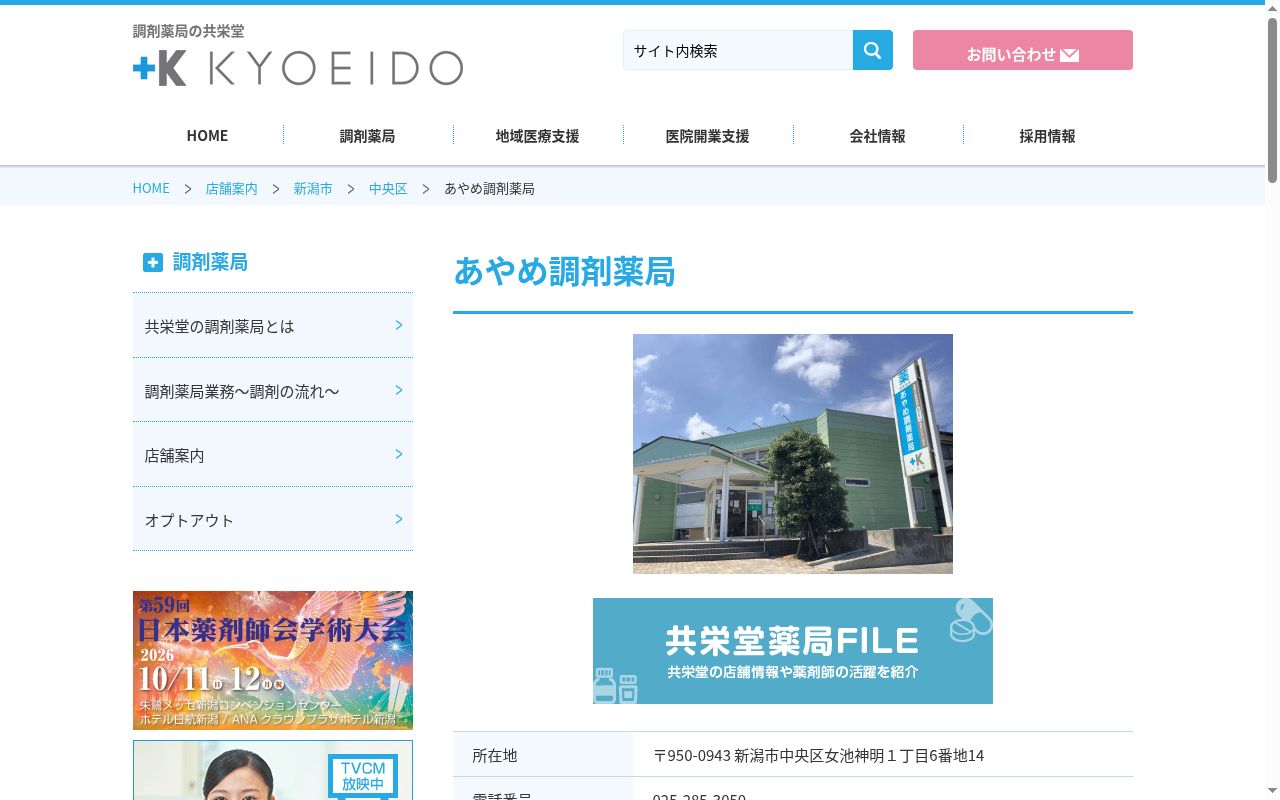Image resolution: width=1280 pixels, height=800 pixels.
Task: Open the TVCM放映中 banner
Action: (x=273, y=770)
